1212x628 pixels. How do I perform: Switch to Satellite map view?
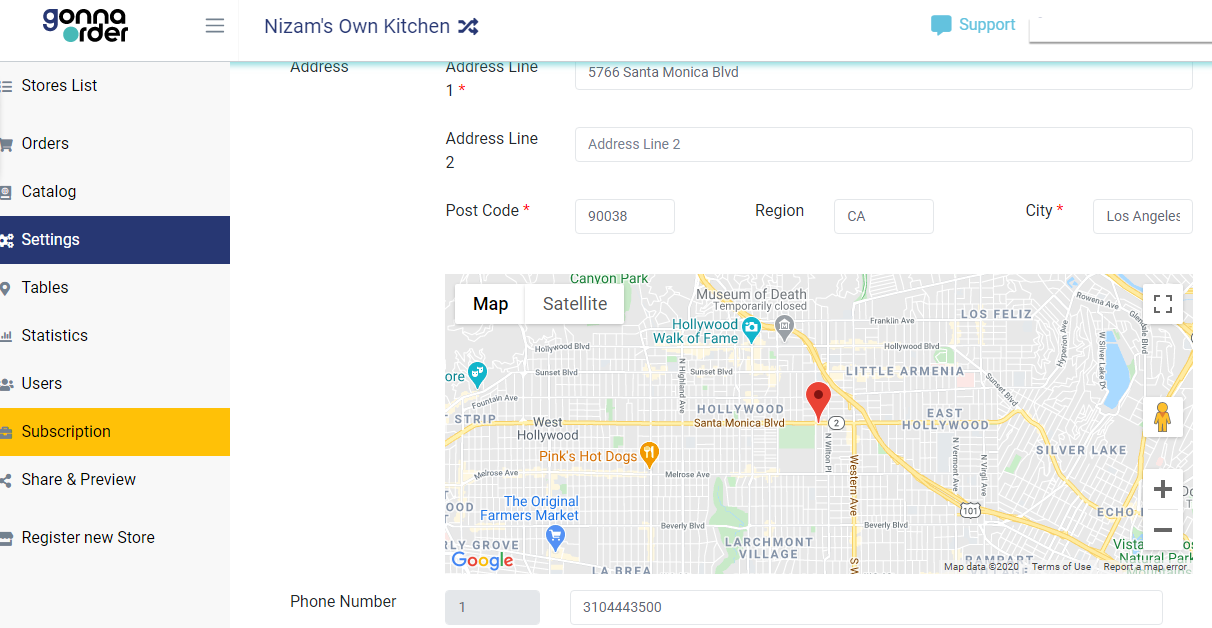tap(575, 304)
